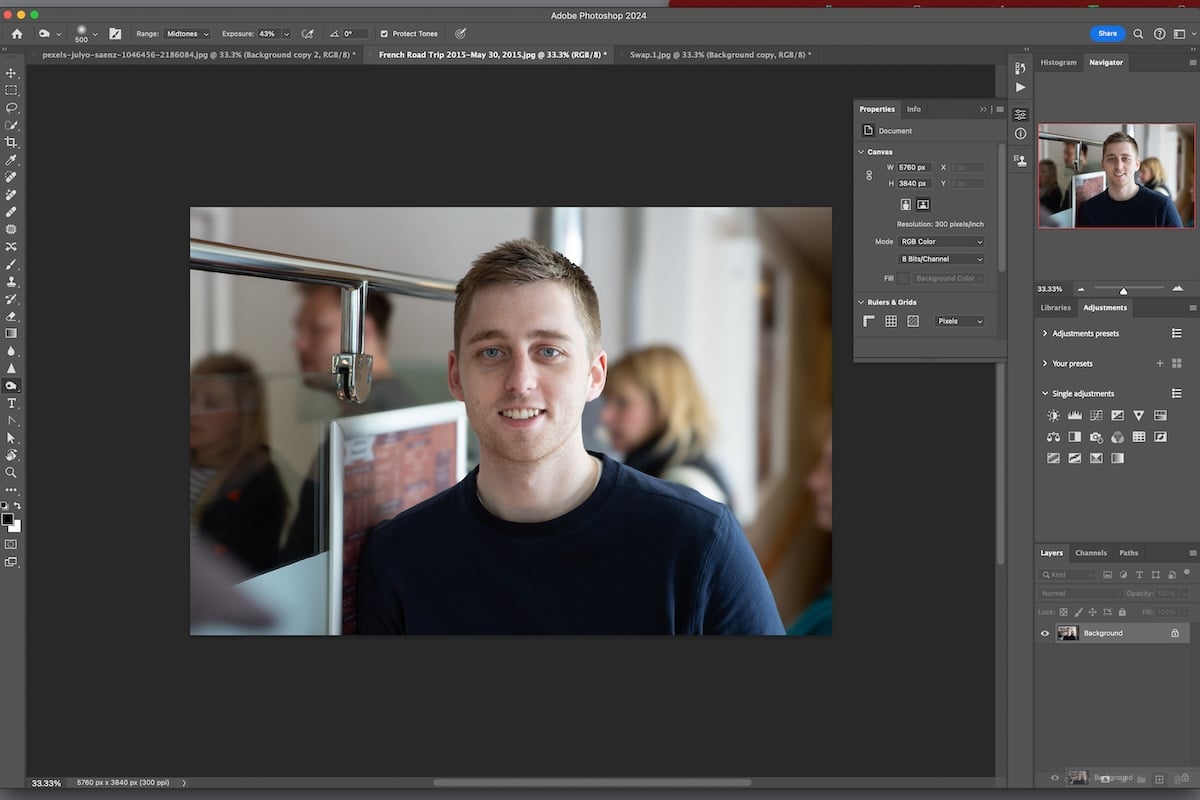Open a Hue/Saturation adjustment
1200x800 pixels.
(1160, 415)
